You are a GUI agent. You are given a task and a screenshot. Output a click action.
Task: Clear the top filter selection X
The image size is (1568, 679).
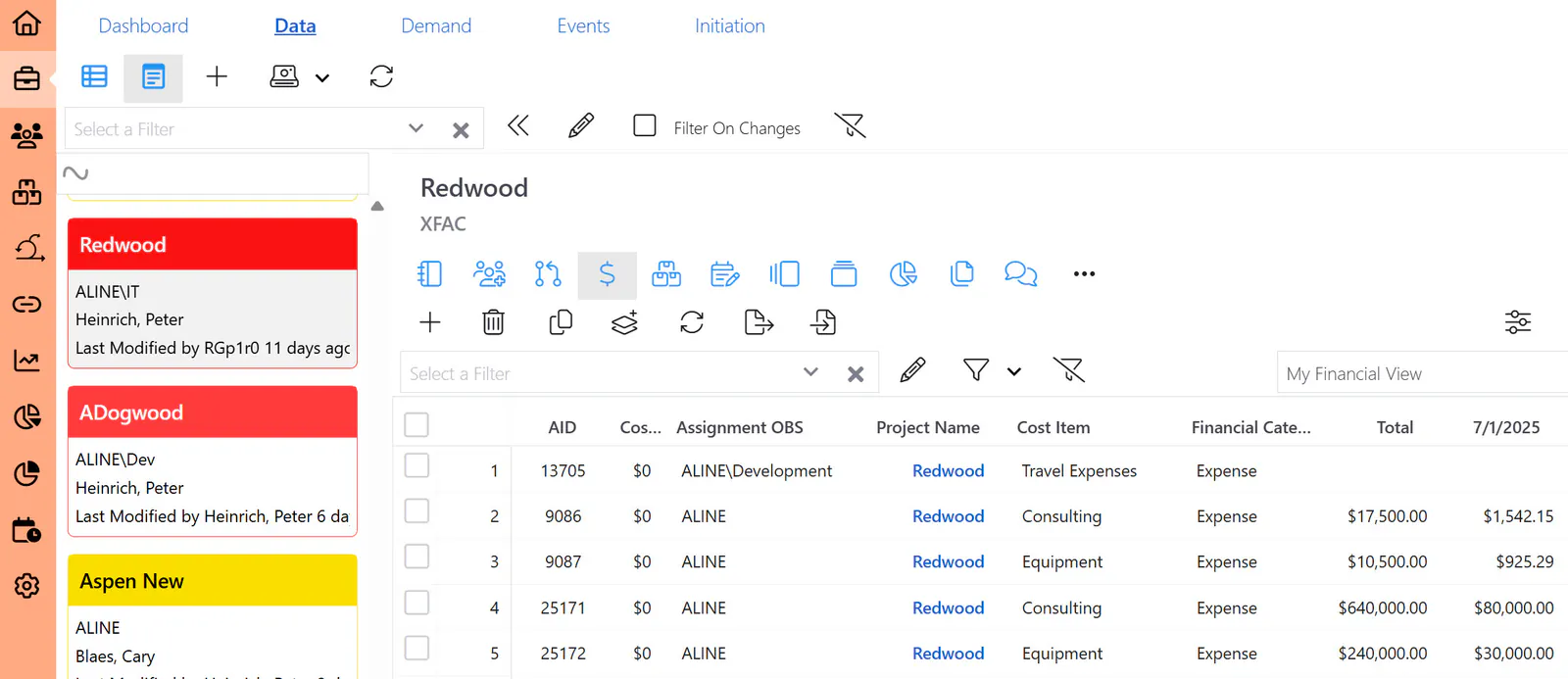pos(461,130)
